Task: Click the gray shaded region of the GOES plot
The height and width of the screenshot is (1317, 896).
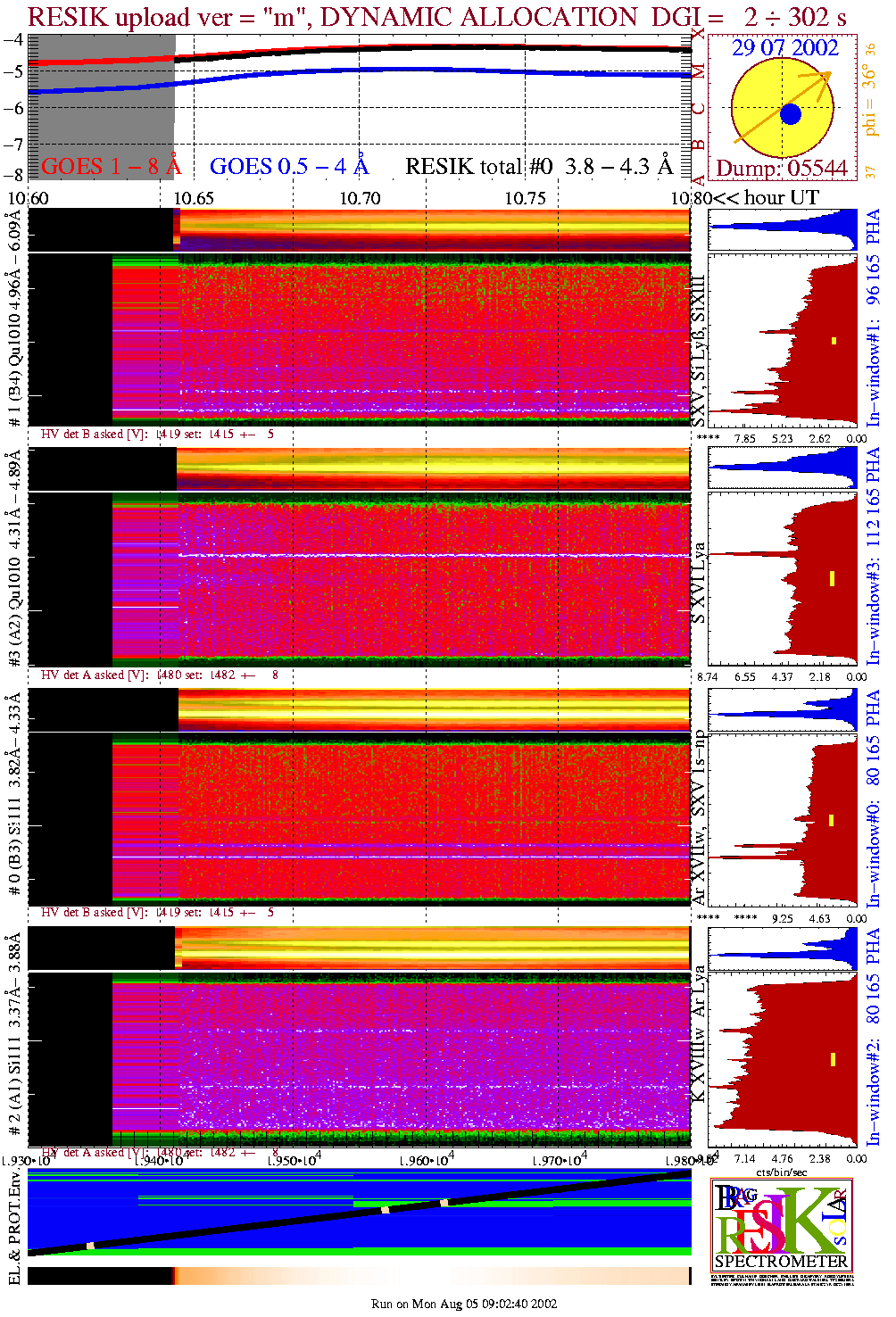Action: click(101, 107)
